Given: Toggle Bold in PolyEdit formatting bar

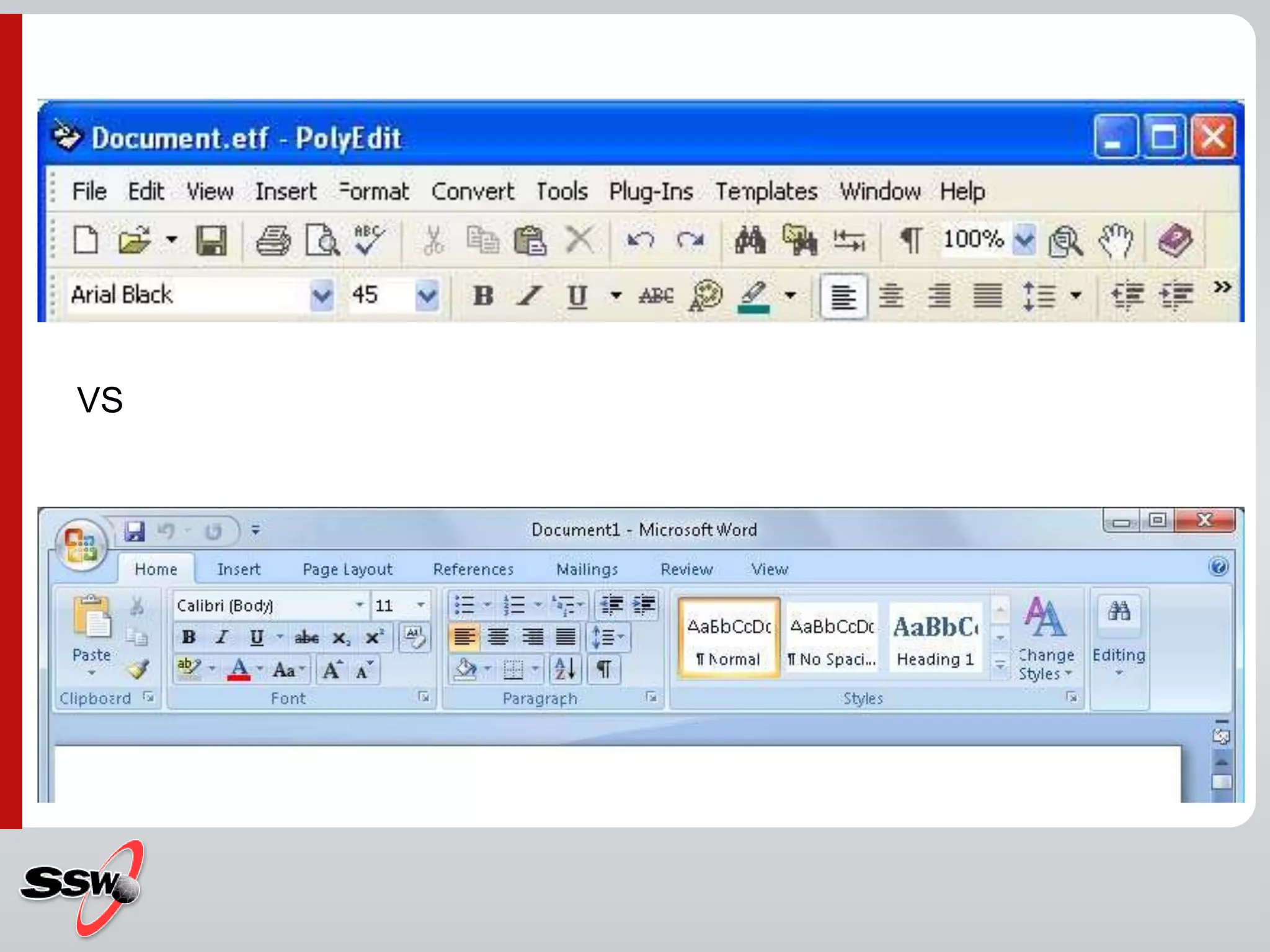Looking at the screenshot, I should point(483,296).
